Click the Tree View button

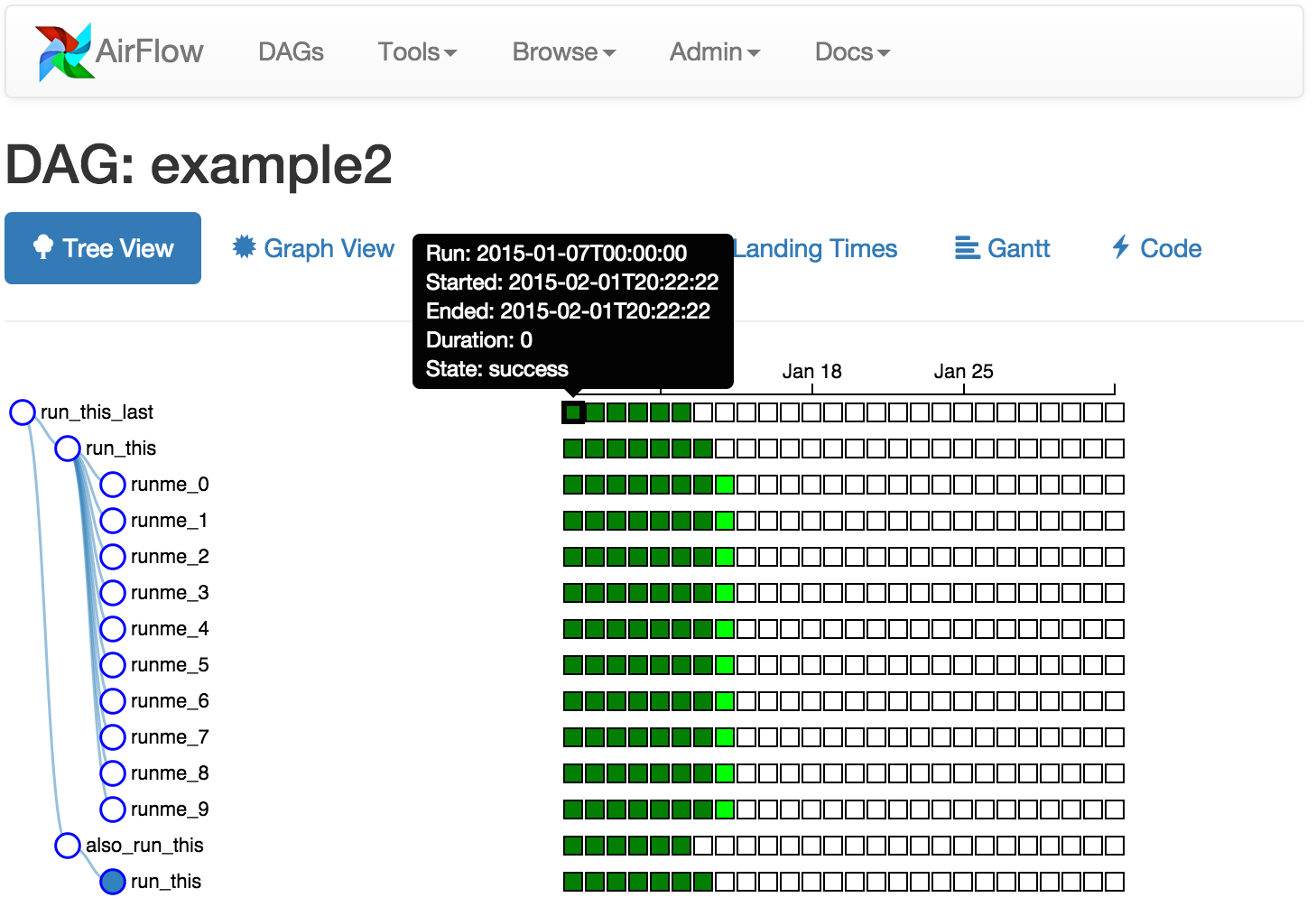[102, 247]
